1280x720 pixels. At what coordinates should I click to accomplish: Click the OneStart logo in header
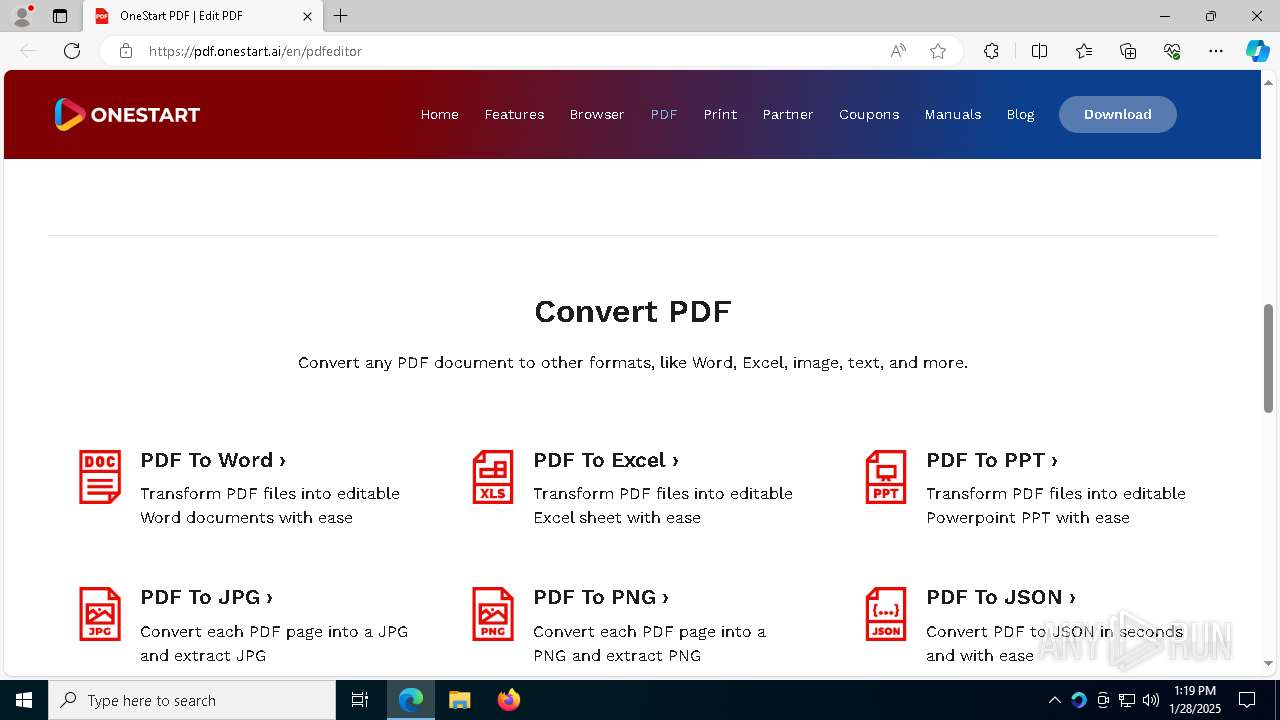(x=127, y=114)
